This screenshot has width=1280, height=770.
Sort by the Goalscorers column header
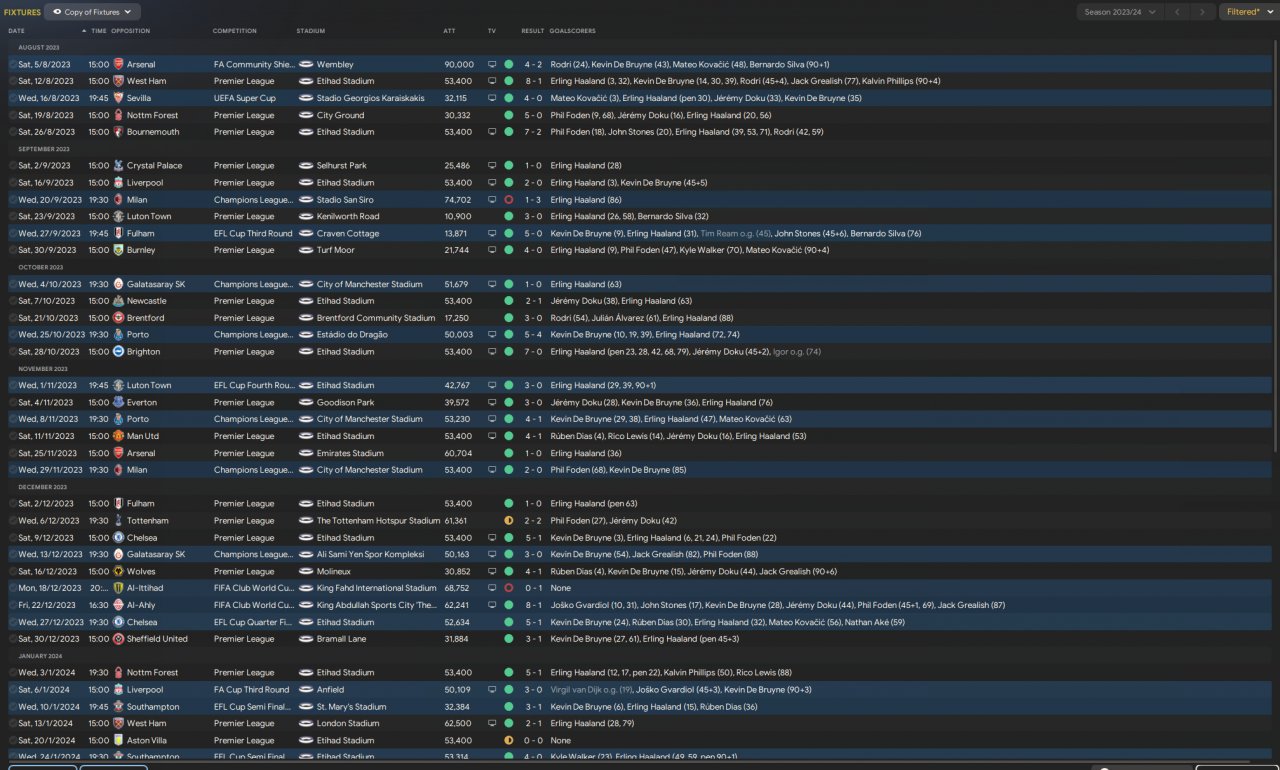click(572, 31)
